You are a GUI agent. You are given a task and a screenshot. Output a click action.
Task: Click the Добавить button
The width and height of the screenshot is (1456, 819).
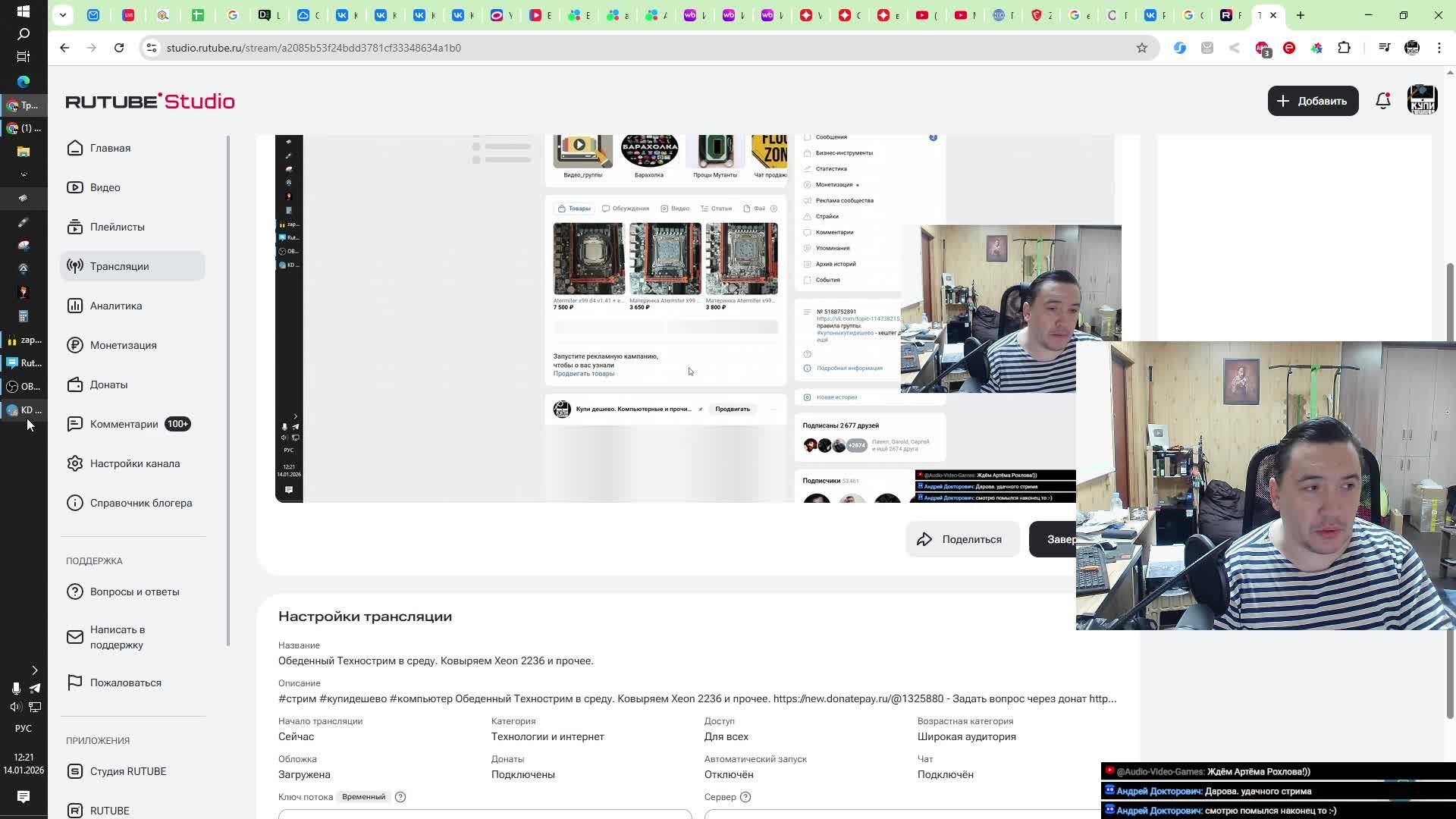coord(1312,101)
